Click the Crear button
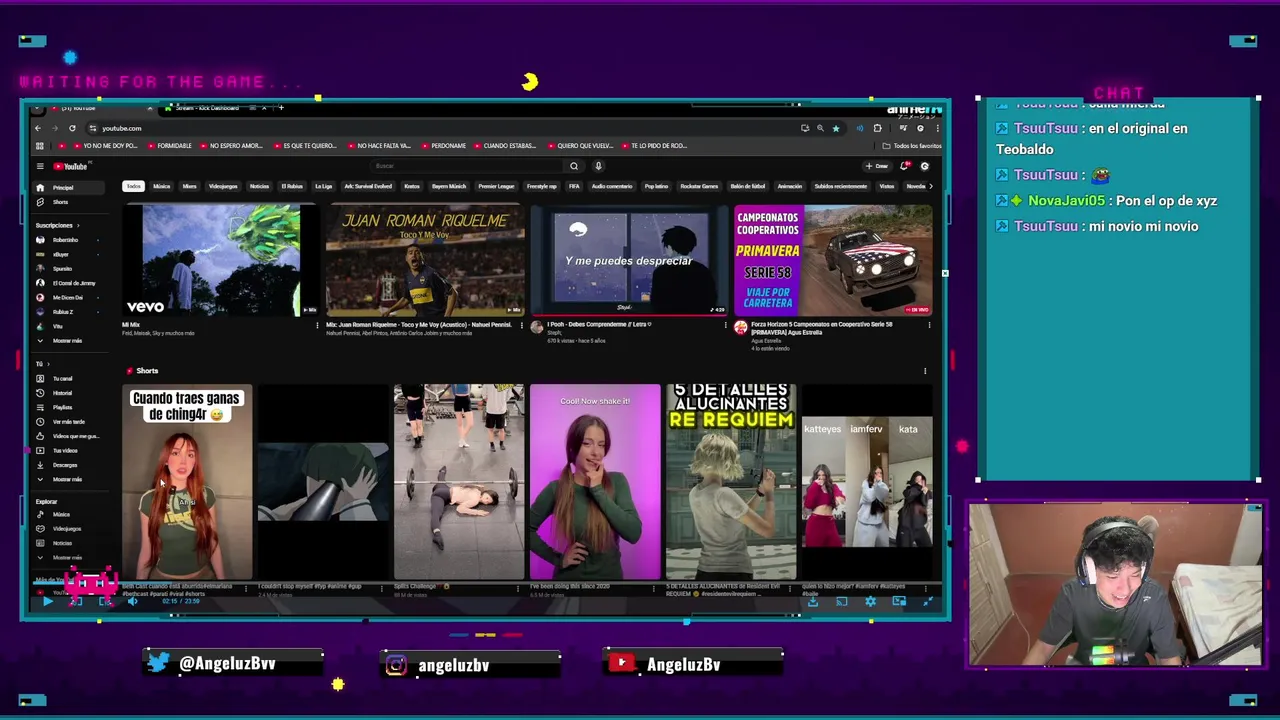 pyautogui.click(x=877, y=166)
